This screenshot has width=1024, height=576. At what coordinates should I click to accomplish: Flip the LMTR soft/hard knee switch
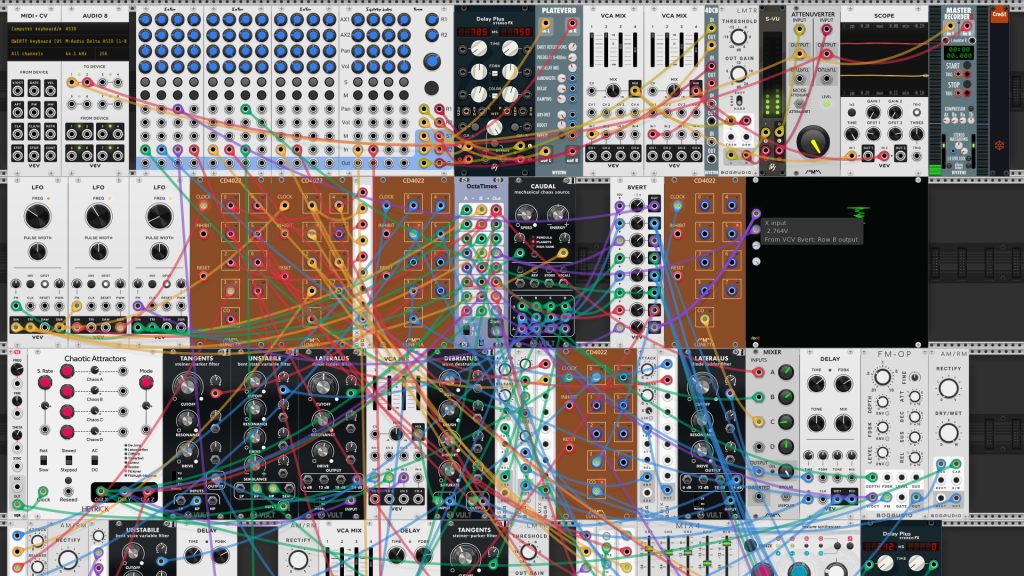pyautogui.click(x=739, y=100)
